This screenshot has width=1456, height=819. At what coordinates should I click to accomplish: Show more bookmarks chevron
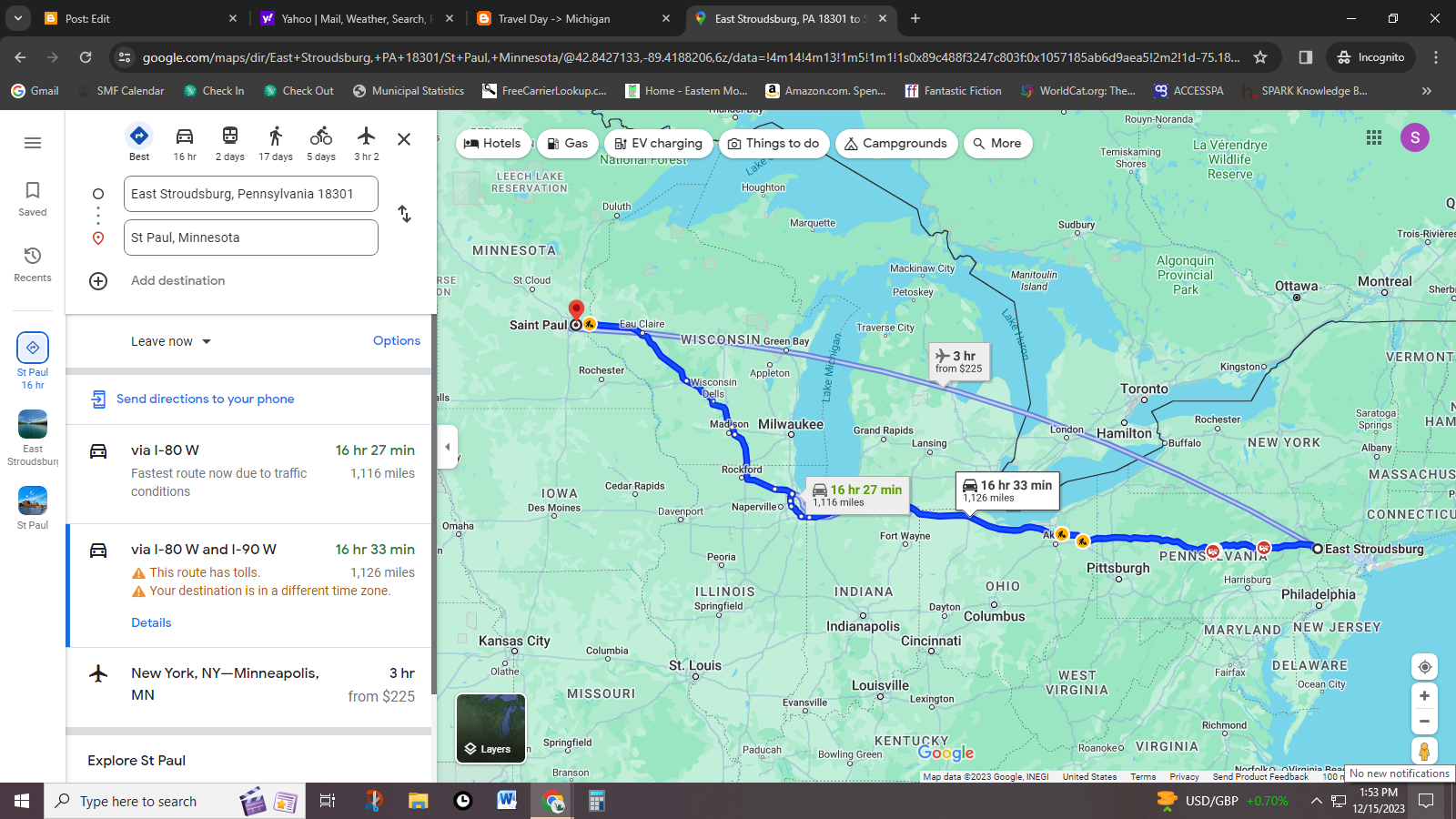[x=1427, y=91]
